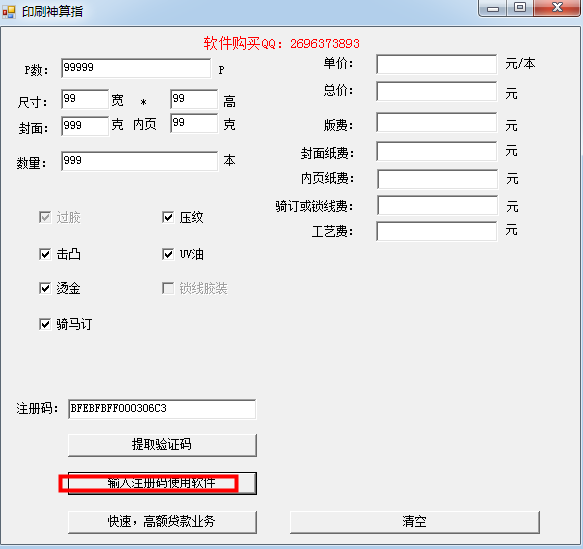Maximize the 印刷神算指 window
Screen dimensions: 583x549
click(520, 8)
